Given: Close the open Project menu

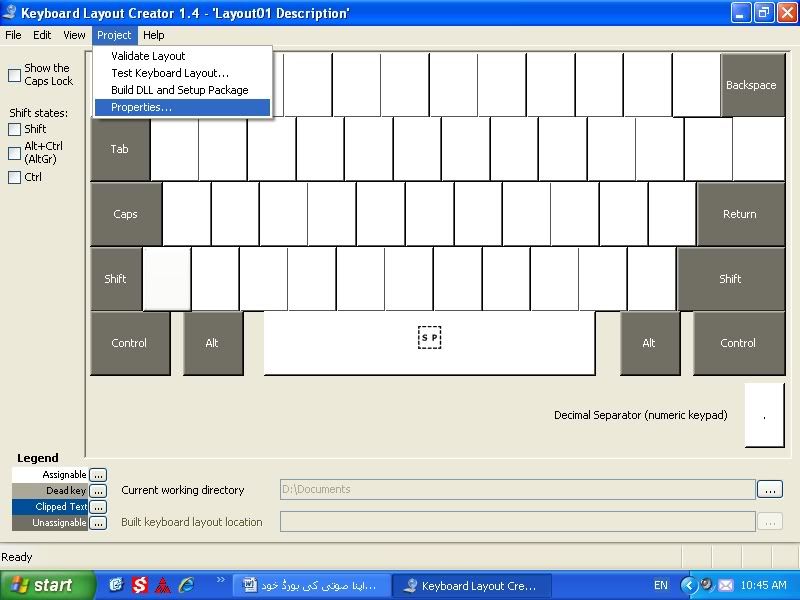Looking at the screenshot, I should pos(114,35).
